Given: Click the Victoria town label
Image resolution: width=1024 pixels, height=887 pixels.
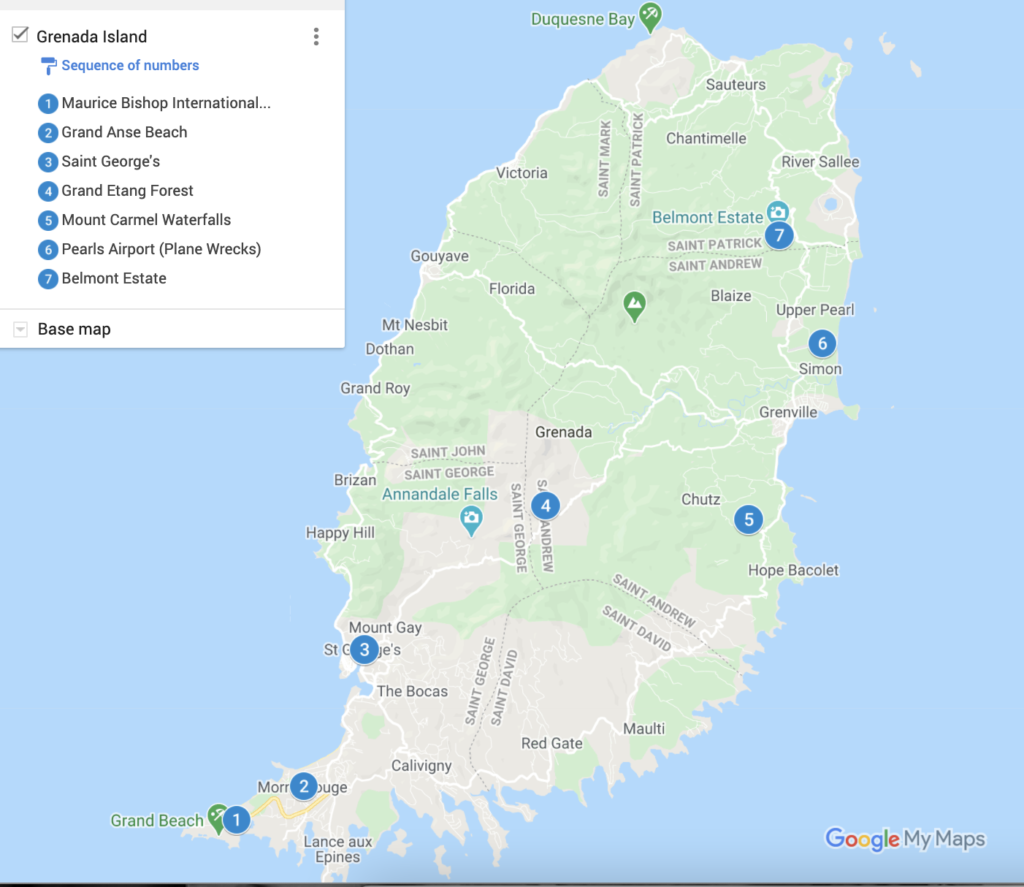Looking at the screenshot, I should [x=521, y=173].
